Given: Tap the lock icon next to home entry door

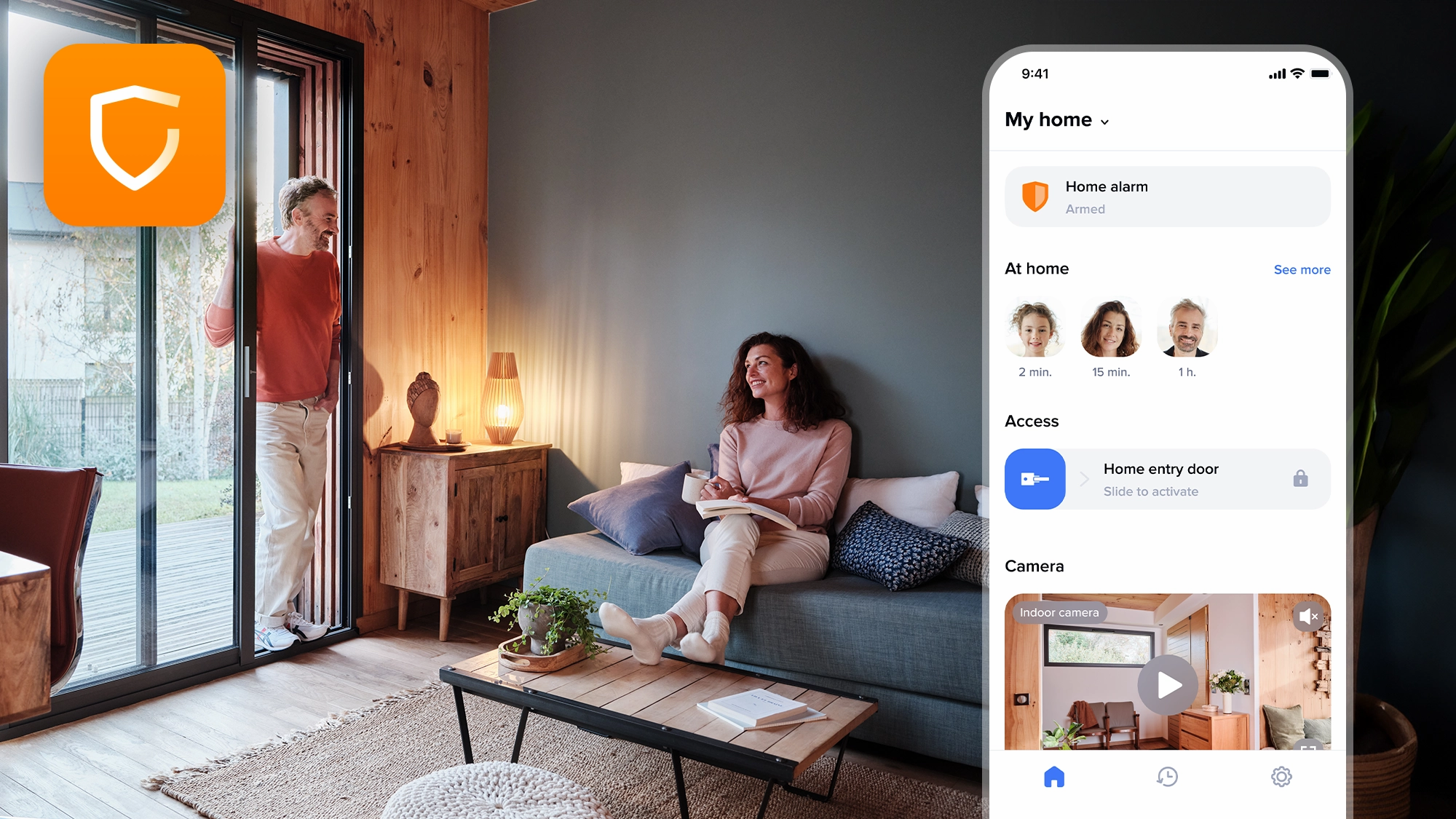Looking at the screenshot, I should pyautogui.click(x=1300, y=478).
